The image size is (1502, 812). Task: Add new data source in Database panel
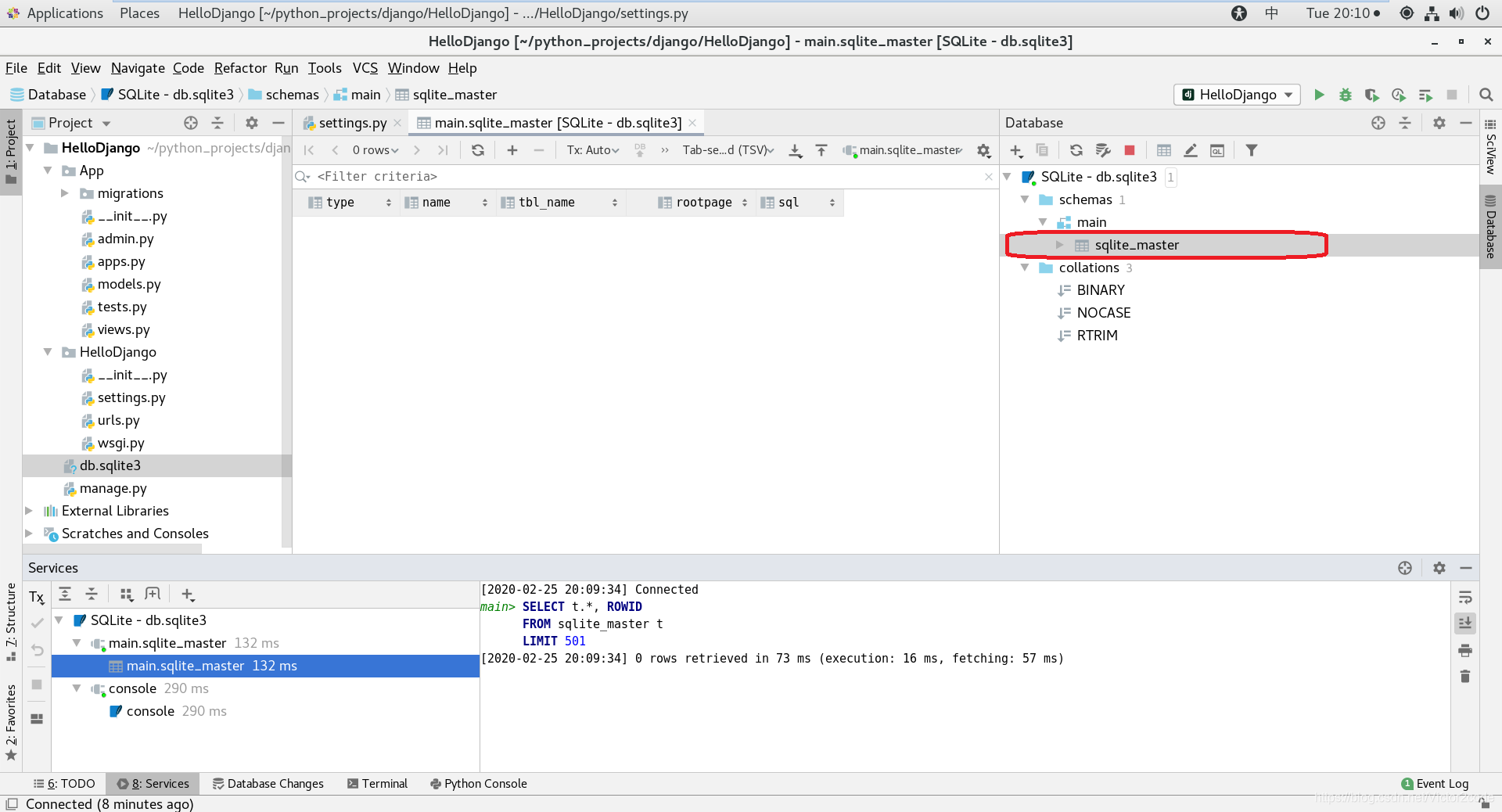[x=1016, y=150]
